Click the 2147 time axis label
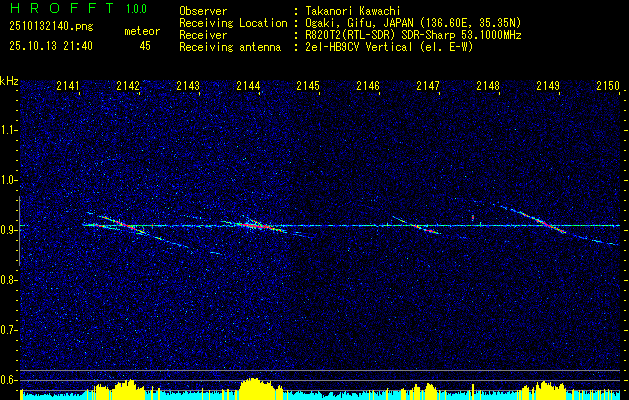 click(428, 86)
